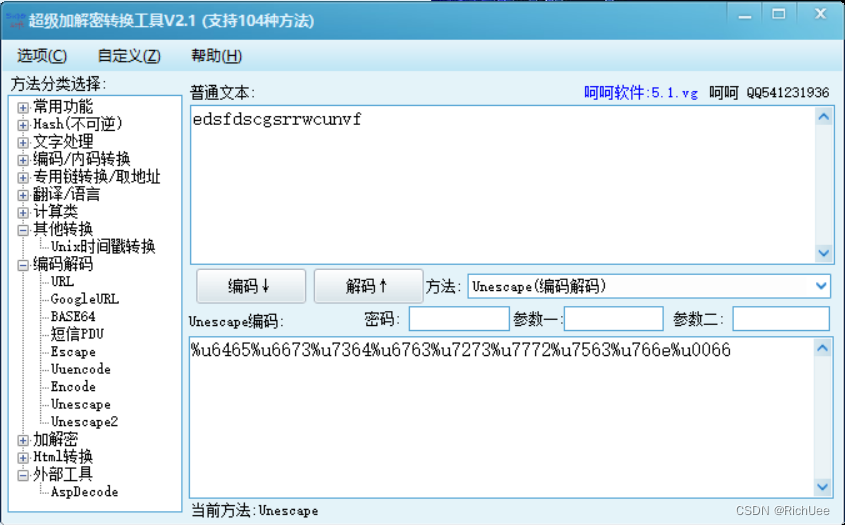Collapse the 外部工具 category
This screenshot has height=525, width=845.
[x=23, y=475]
